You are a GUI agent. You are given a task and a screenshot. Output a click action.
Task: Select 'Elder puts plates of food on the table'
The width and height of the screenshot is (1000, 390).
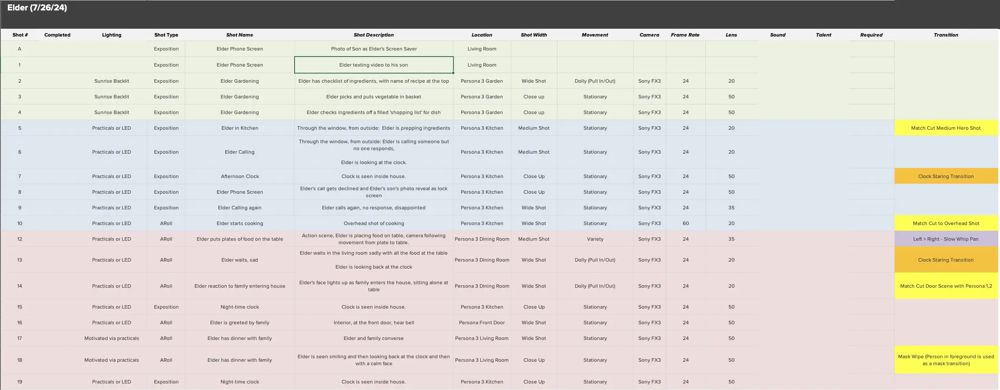tap(240, 240)
